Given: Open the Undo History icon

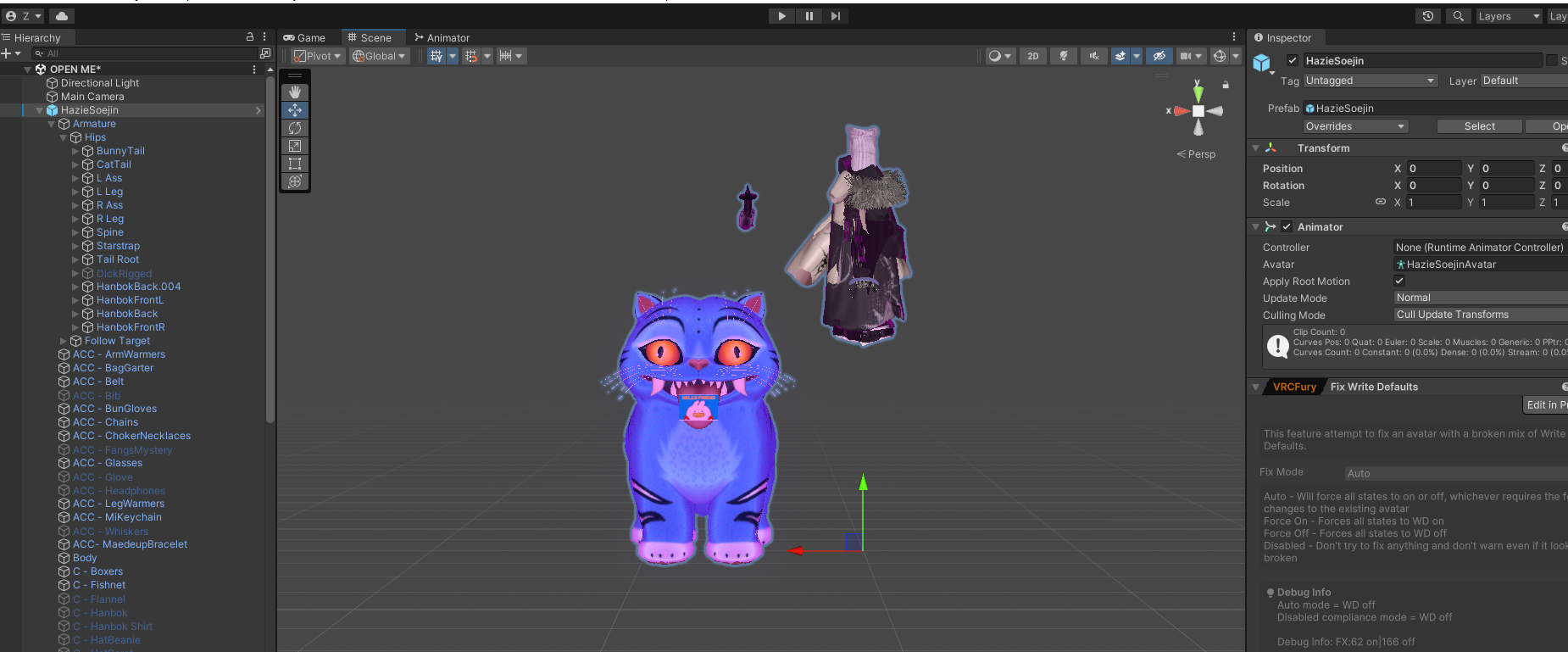Looking at the screenshot, I should [1428, 16].
